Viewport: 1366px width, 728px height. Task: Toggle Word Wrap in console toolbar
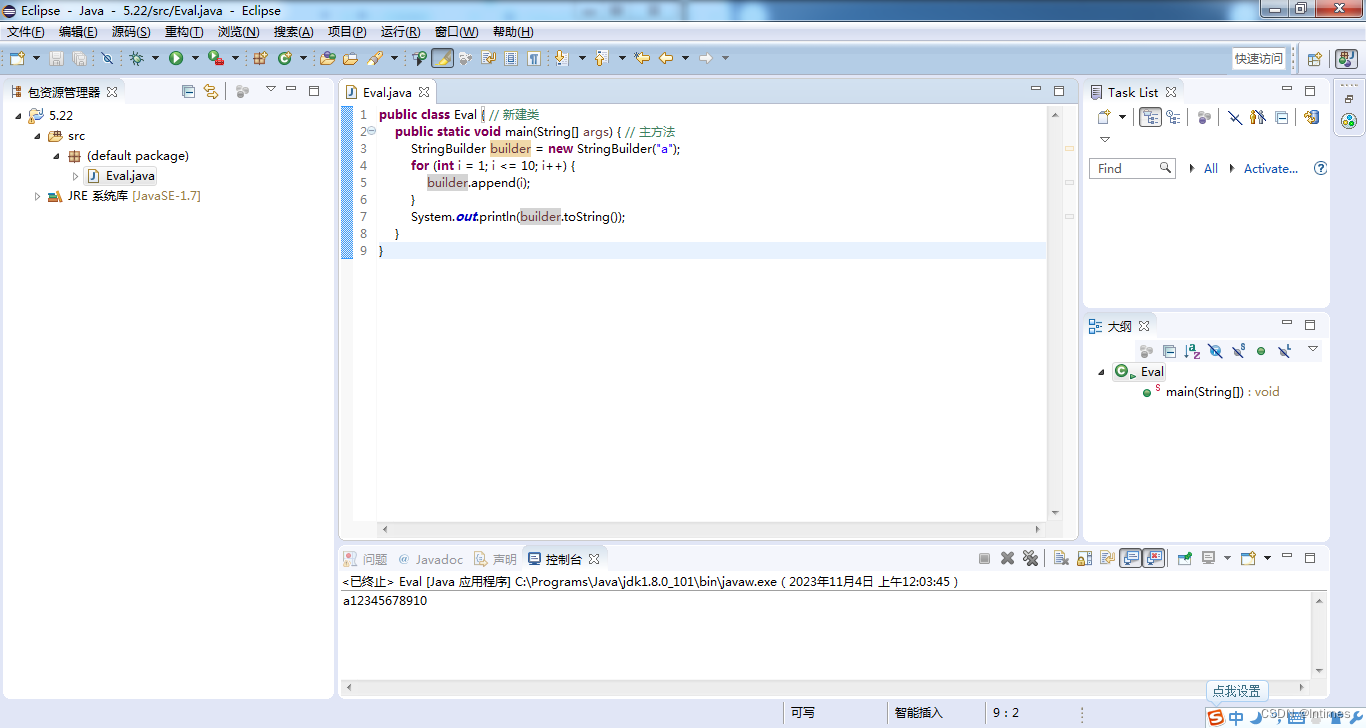[1107, 559]
